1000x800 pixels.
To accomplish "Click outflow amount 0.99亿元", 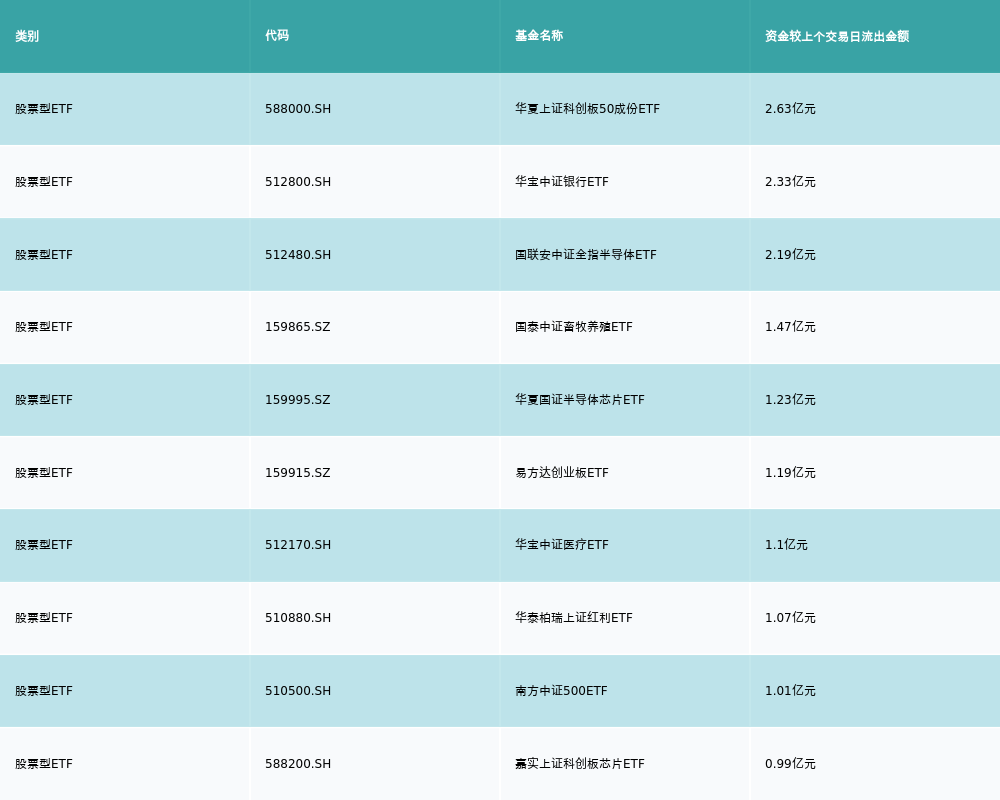I will pyautogui.click(x=790, y=764).
